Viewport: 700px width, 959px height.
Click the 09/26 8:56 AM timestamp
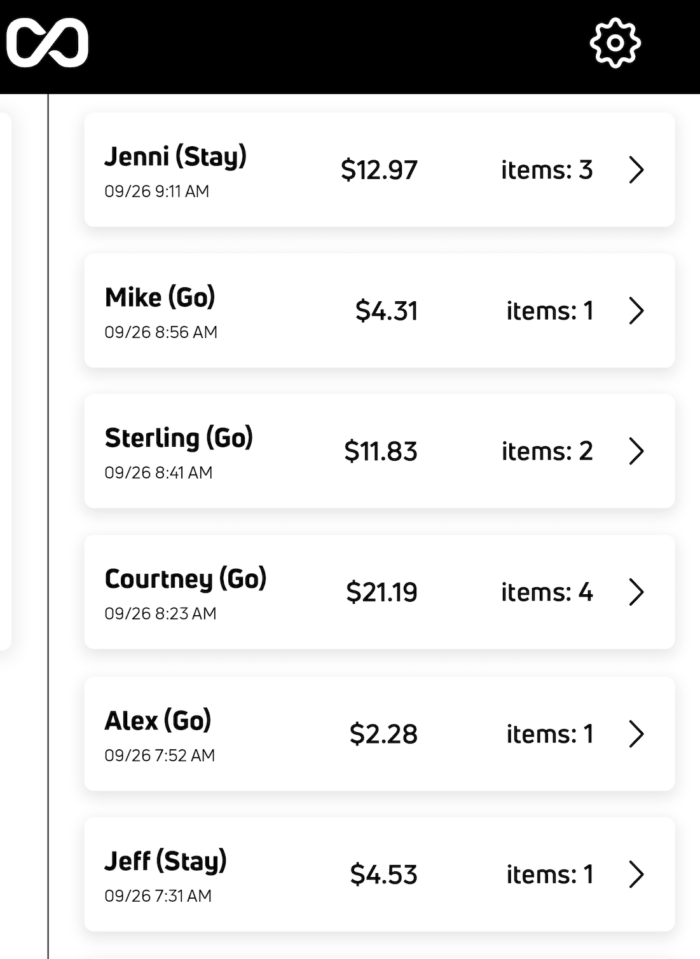coord(160,332)
